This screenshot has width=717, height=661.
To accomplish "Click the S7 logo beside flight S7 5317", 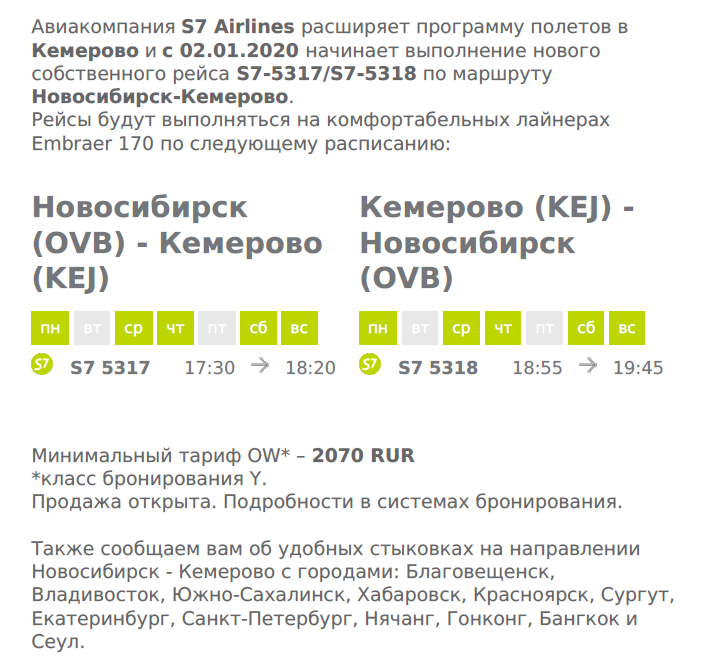I will (42, 365).
